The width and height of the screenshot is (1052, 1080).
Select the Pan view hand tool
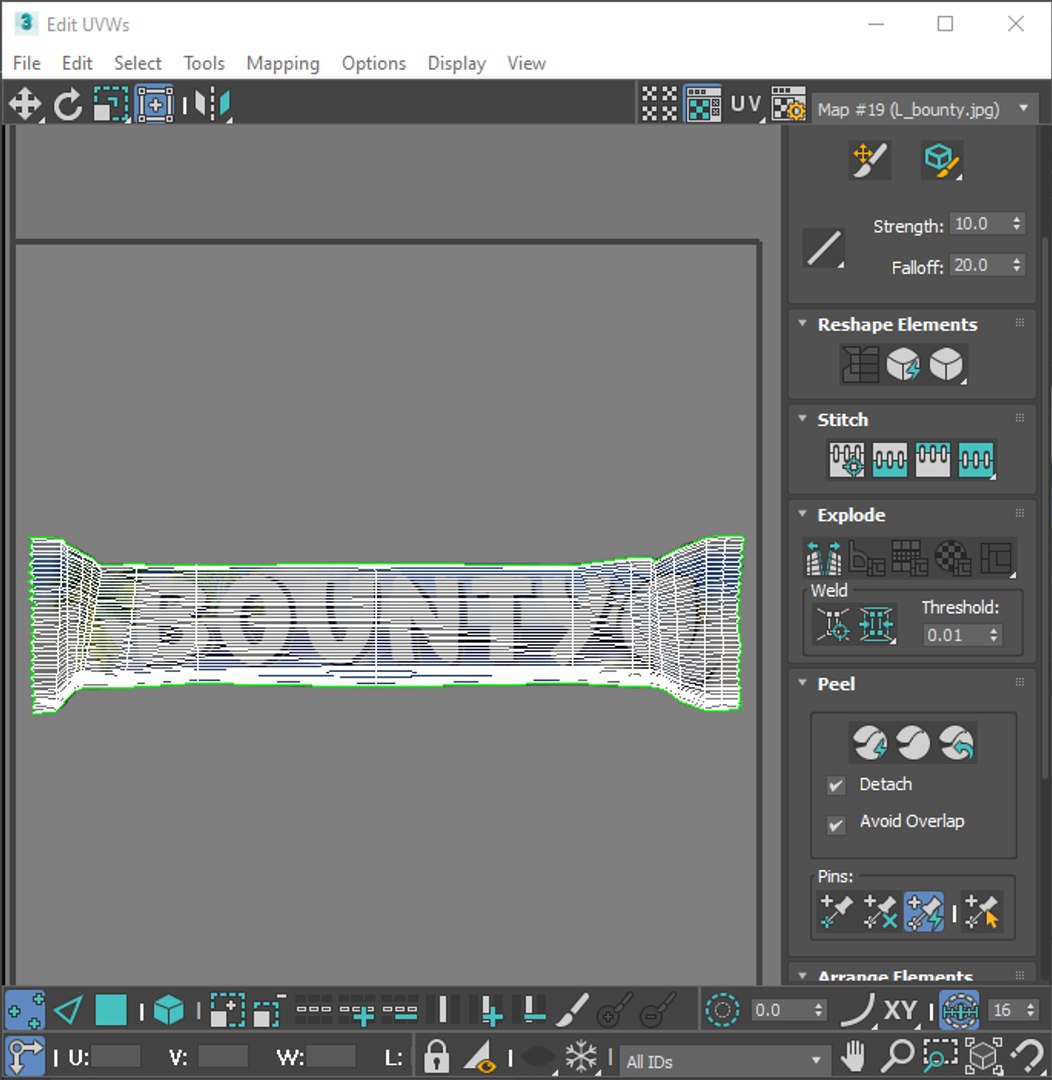[x=854, y=1055]
